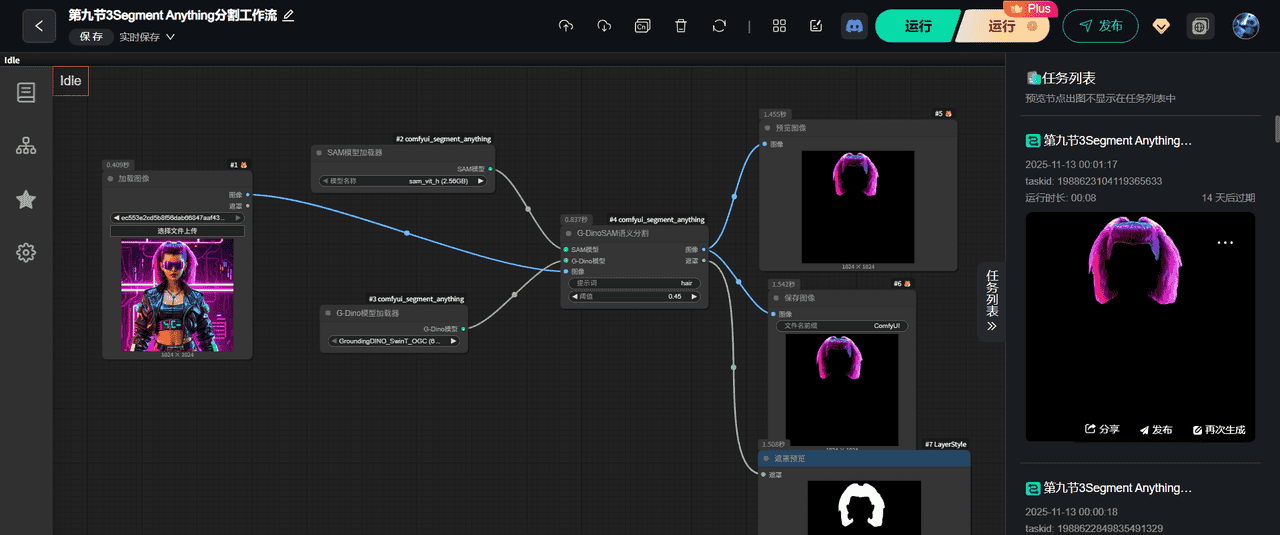Click the upload workflow cloud icon
The image size is (1280, 535).
click(x=566, y=26)
